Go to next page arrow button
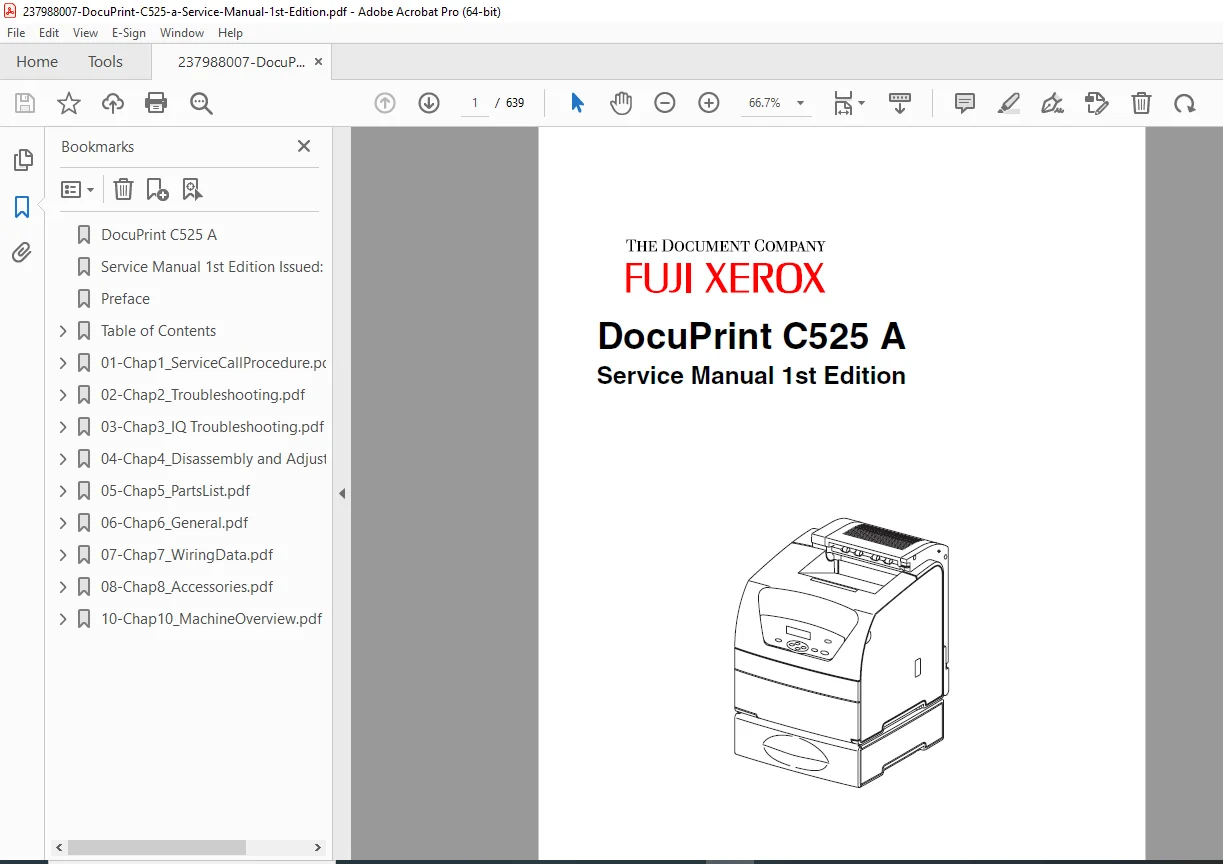 [x=429, y=103]
